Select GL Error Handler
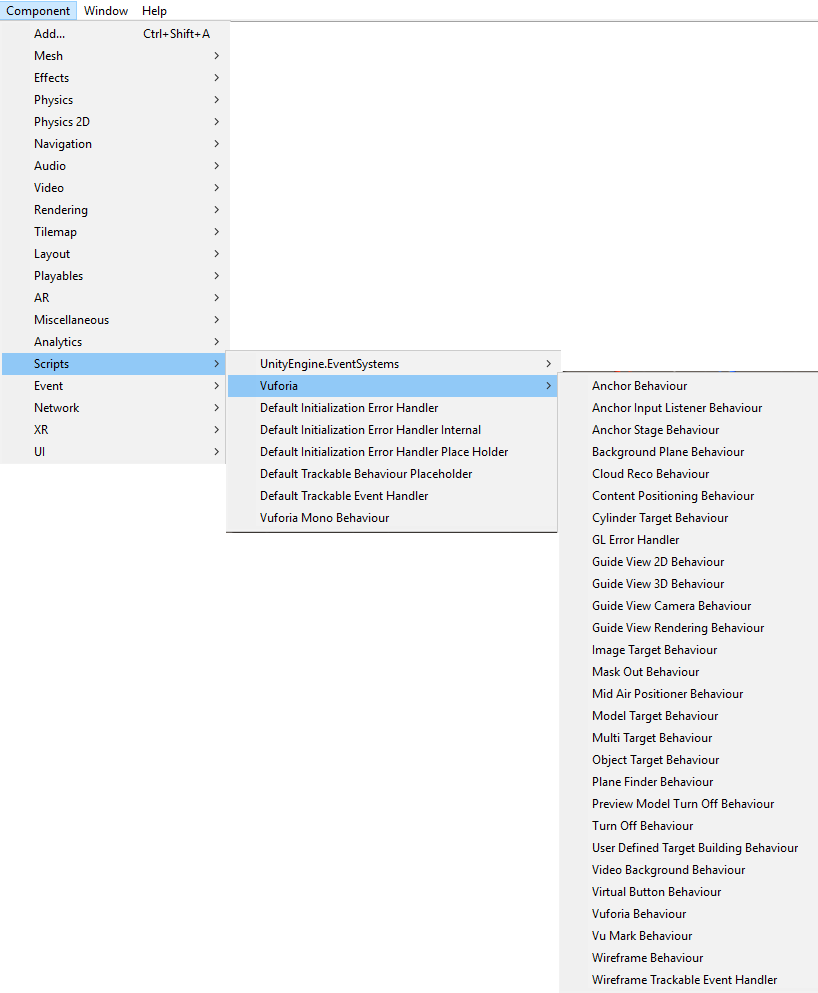 coord(689,540)
